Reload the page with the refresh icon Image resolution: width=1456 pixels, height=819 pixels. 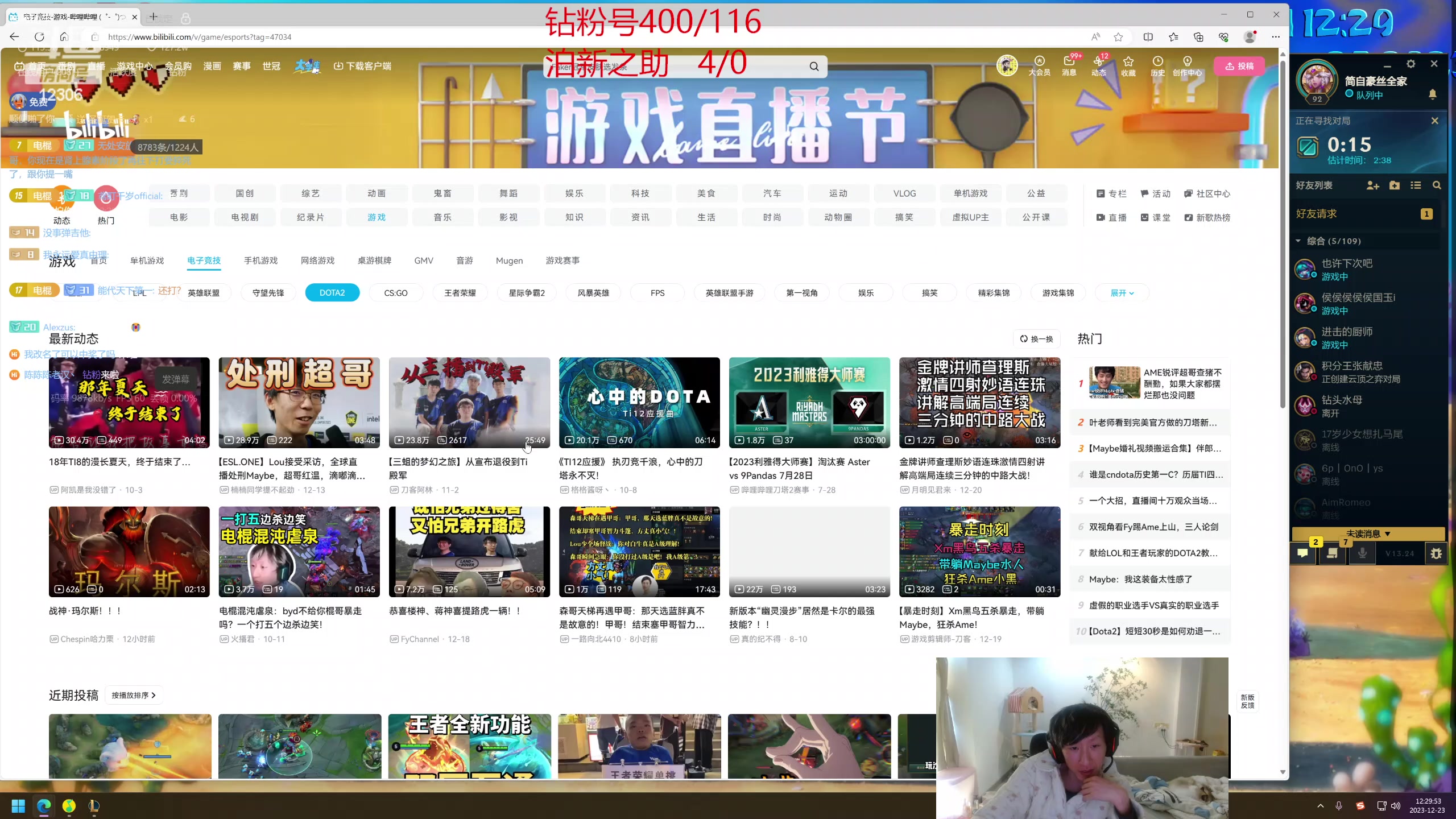point(39,37)
